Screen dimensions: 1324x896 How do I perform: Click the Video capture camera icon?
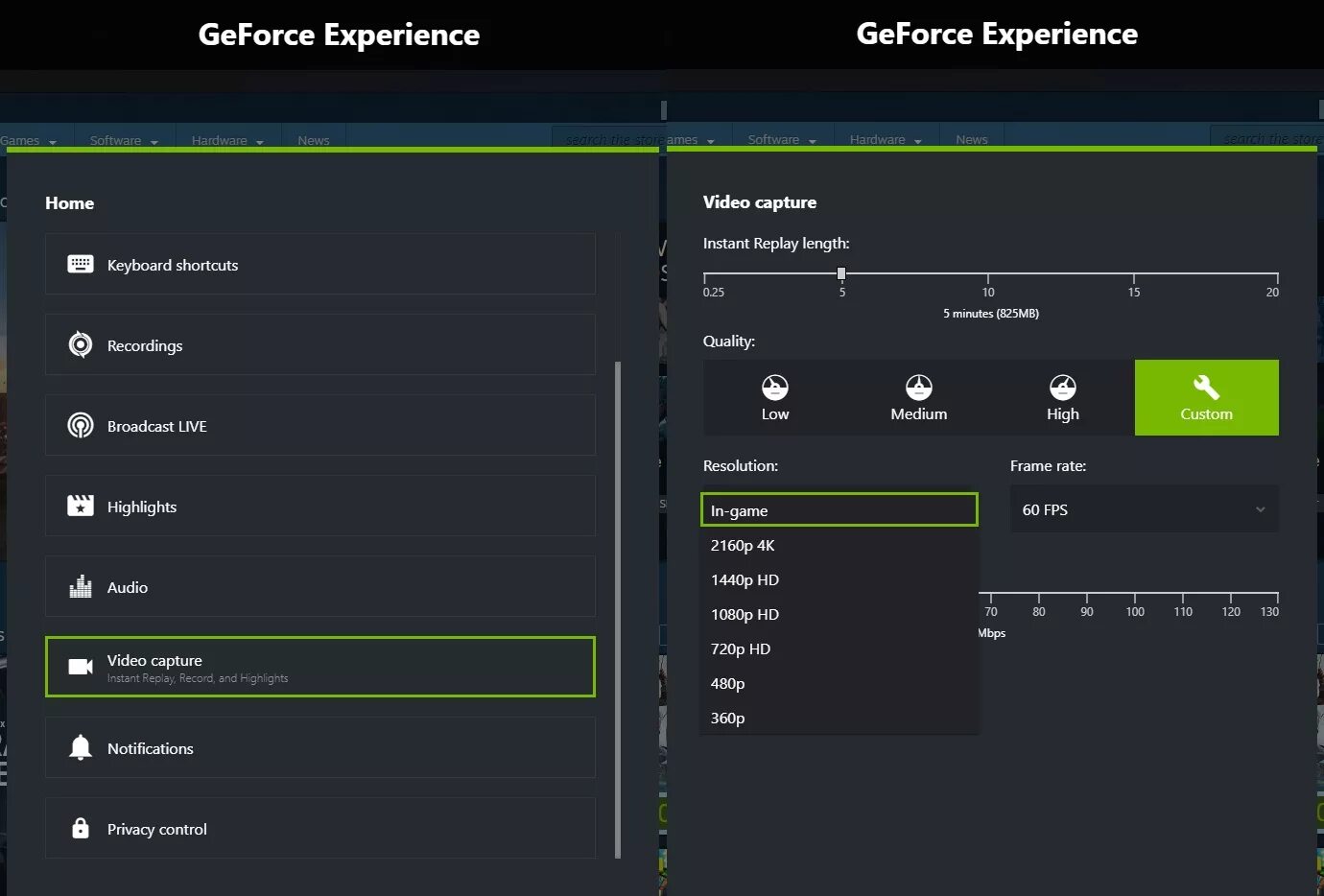[x=81, y=667]
